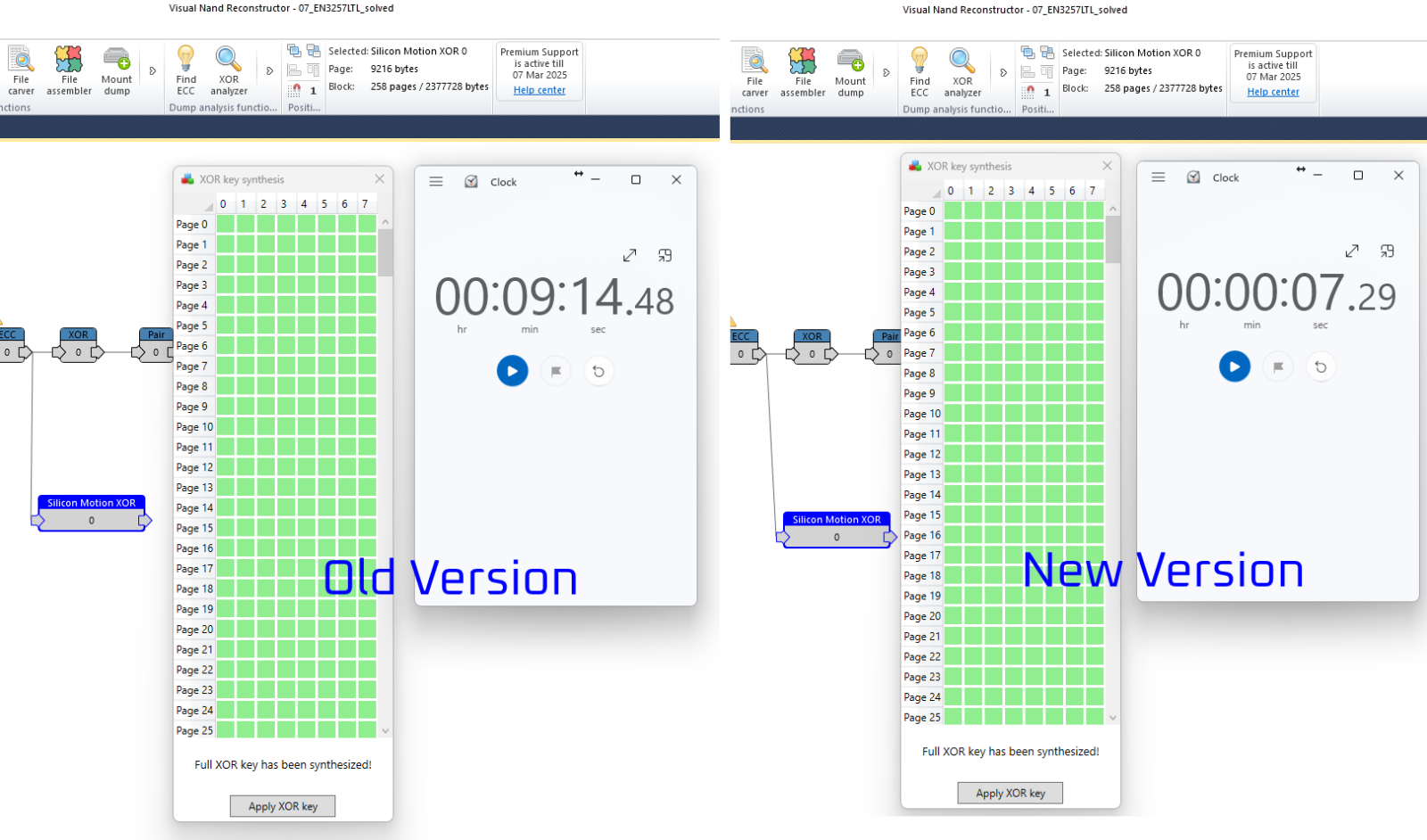Select the XOR node in New Version canvas
Viewport: 1427px width, 840px height.
pyautogui.click(x=812, y=346)
